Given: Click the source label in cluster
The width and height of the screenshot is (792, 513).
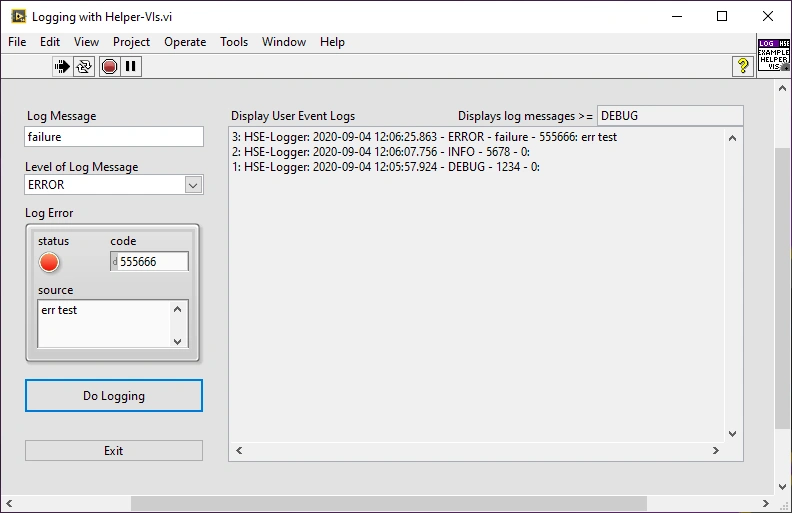Looking at the screenshot, I should [x=56, y=290].
